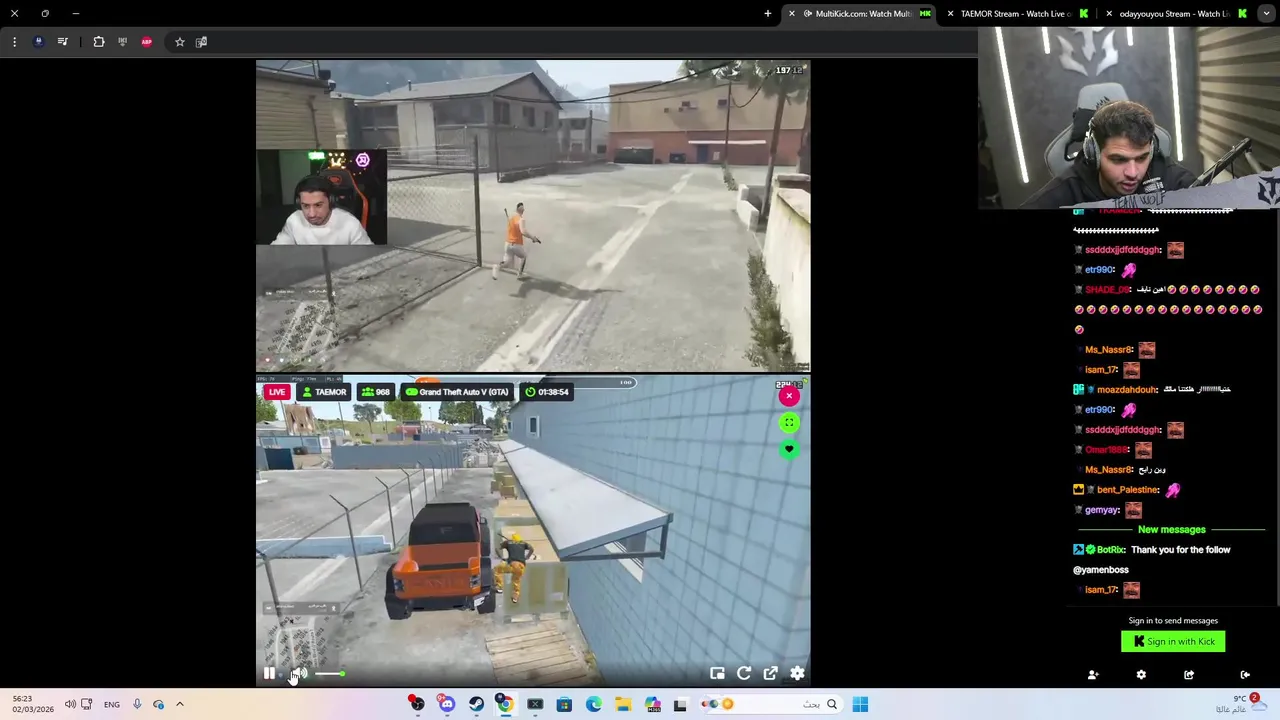Viewport: 1280px width, 720px height.
Task: Bookmark this page star icon
Action: (x=180, y=42)
